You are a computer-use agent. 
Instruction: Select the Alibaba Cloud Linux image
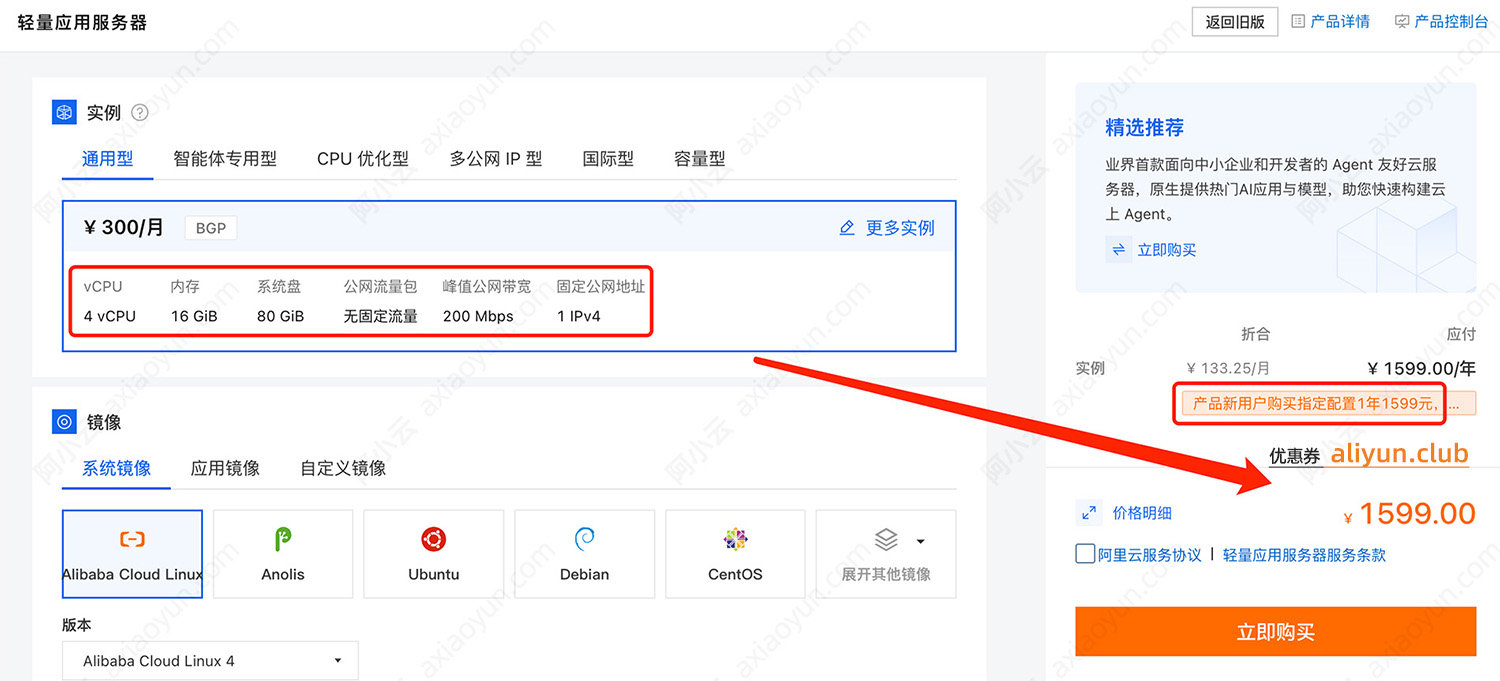click(x=132, y=554)
